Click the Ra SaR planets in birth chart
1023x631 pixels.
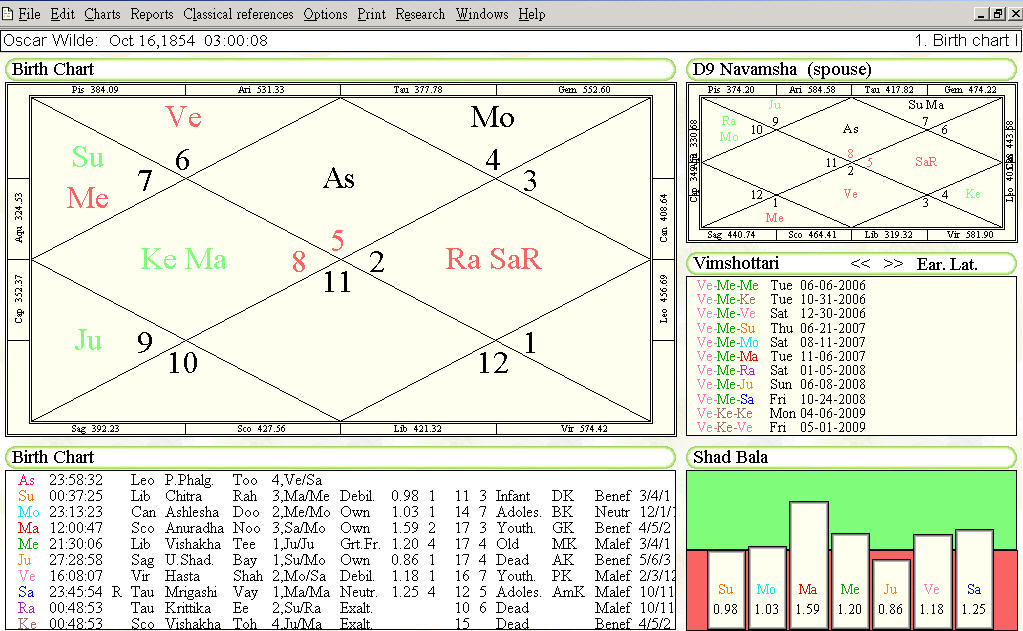coord(493,260)
